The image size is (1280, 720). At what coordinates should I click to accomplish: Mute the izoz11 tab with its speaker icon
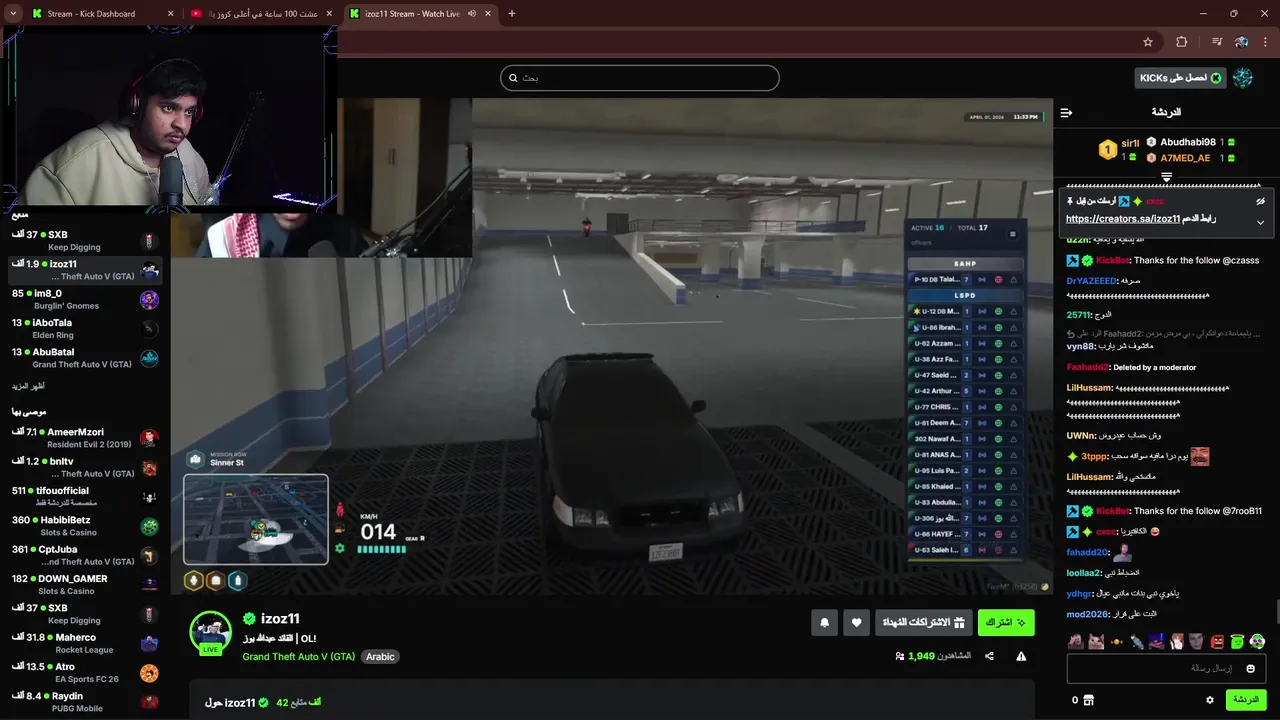tap(472, 14)
